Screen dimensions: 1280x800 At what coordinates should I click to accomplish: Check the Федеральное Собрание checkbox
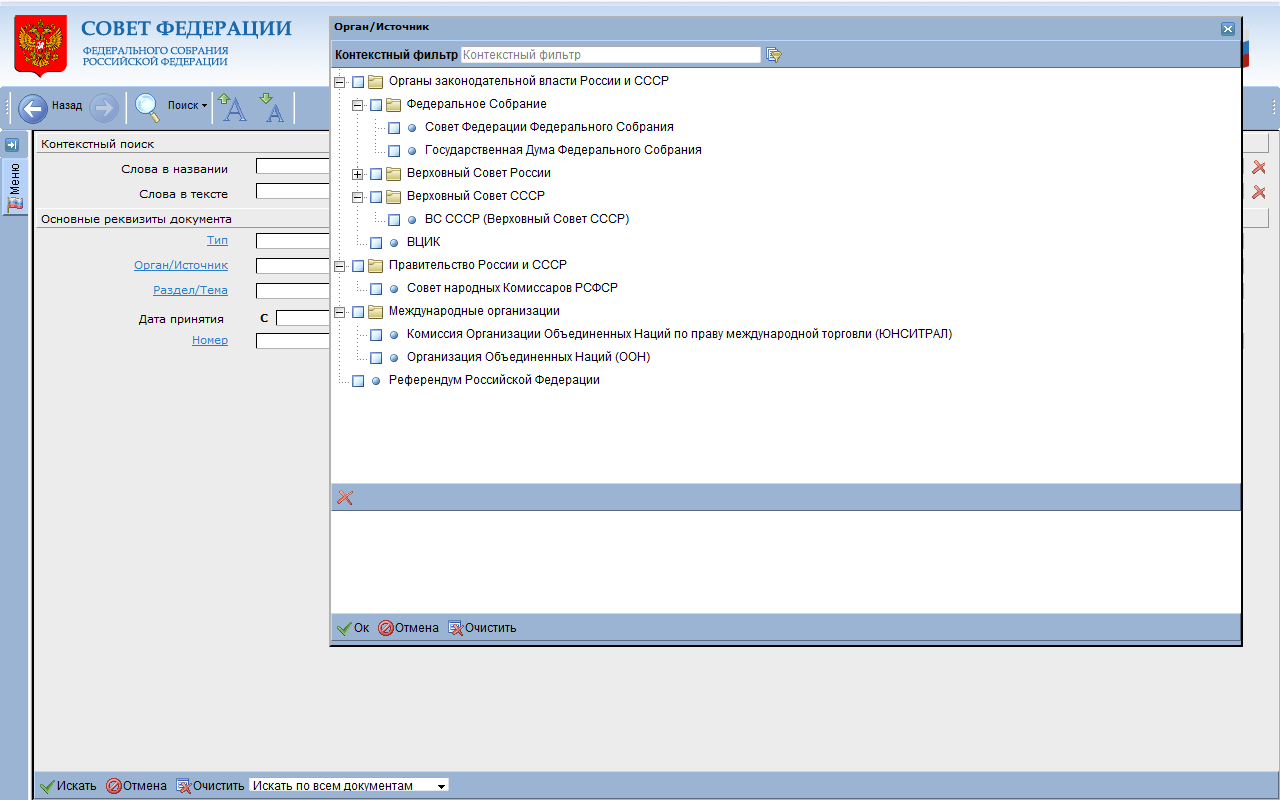click(x=376, y=105)
